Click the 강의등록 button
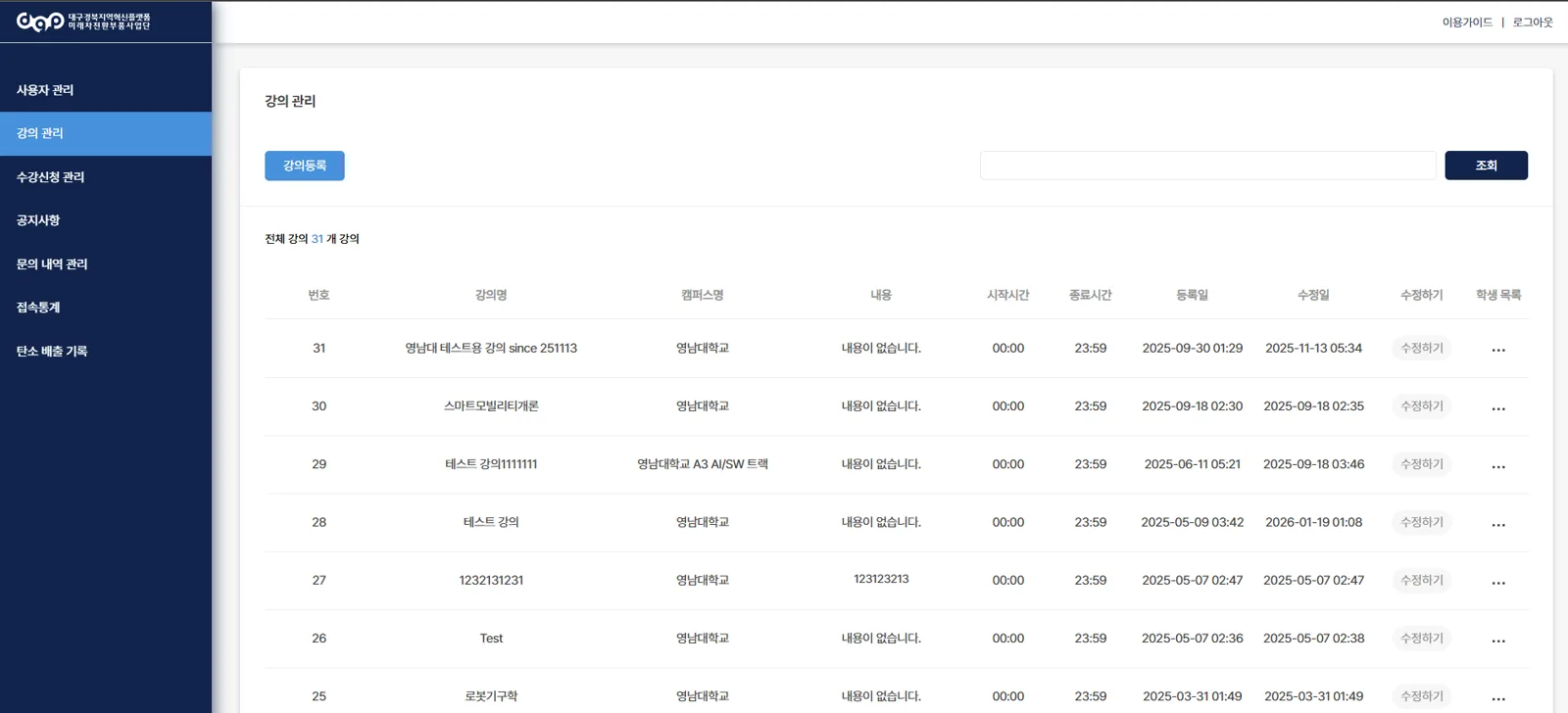This screenshot has width=1568, height=713. point(305,166)
